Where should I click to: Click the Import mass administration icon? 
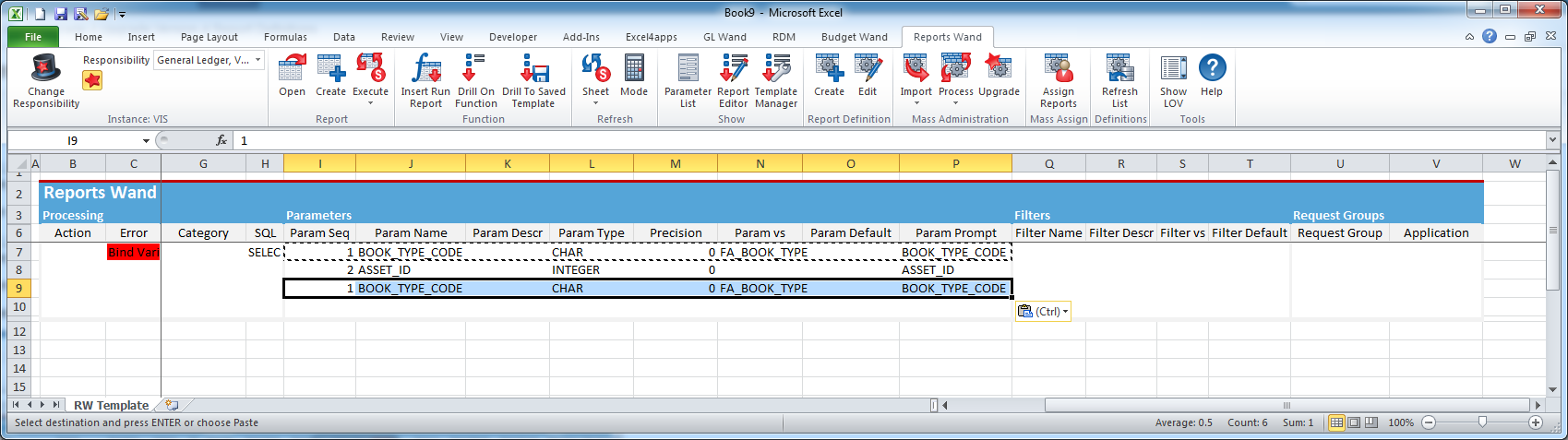pos(916,68)
